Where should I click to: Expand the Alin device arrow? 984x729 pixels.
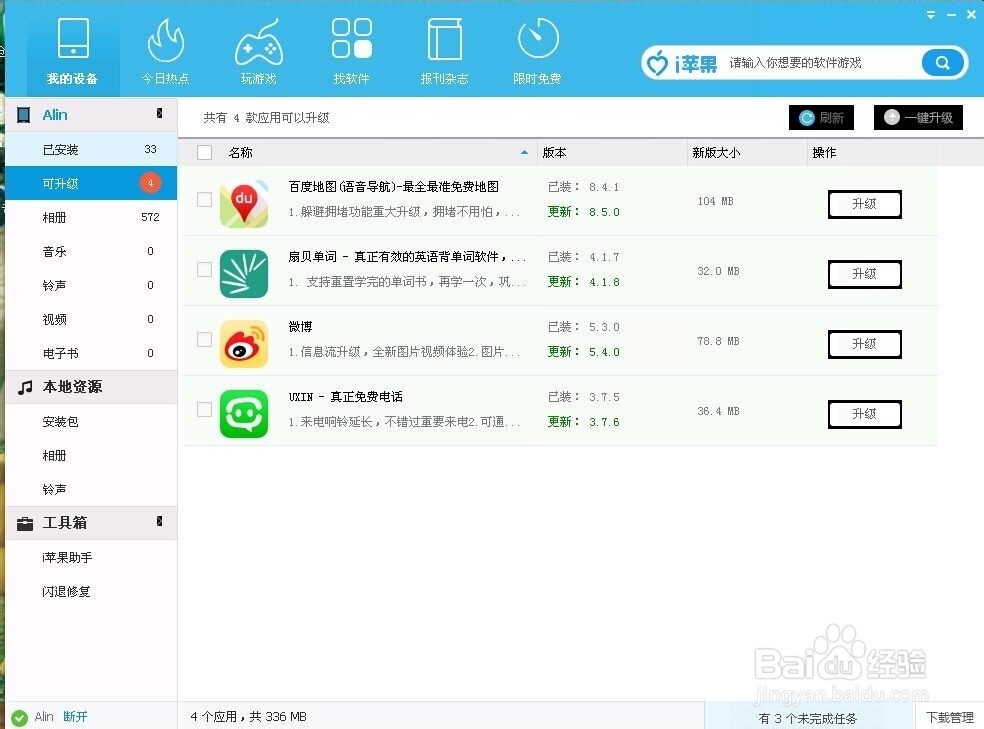(159, 113)
